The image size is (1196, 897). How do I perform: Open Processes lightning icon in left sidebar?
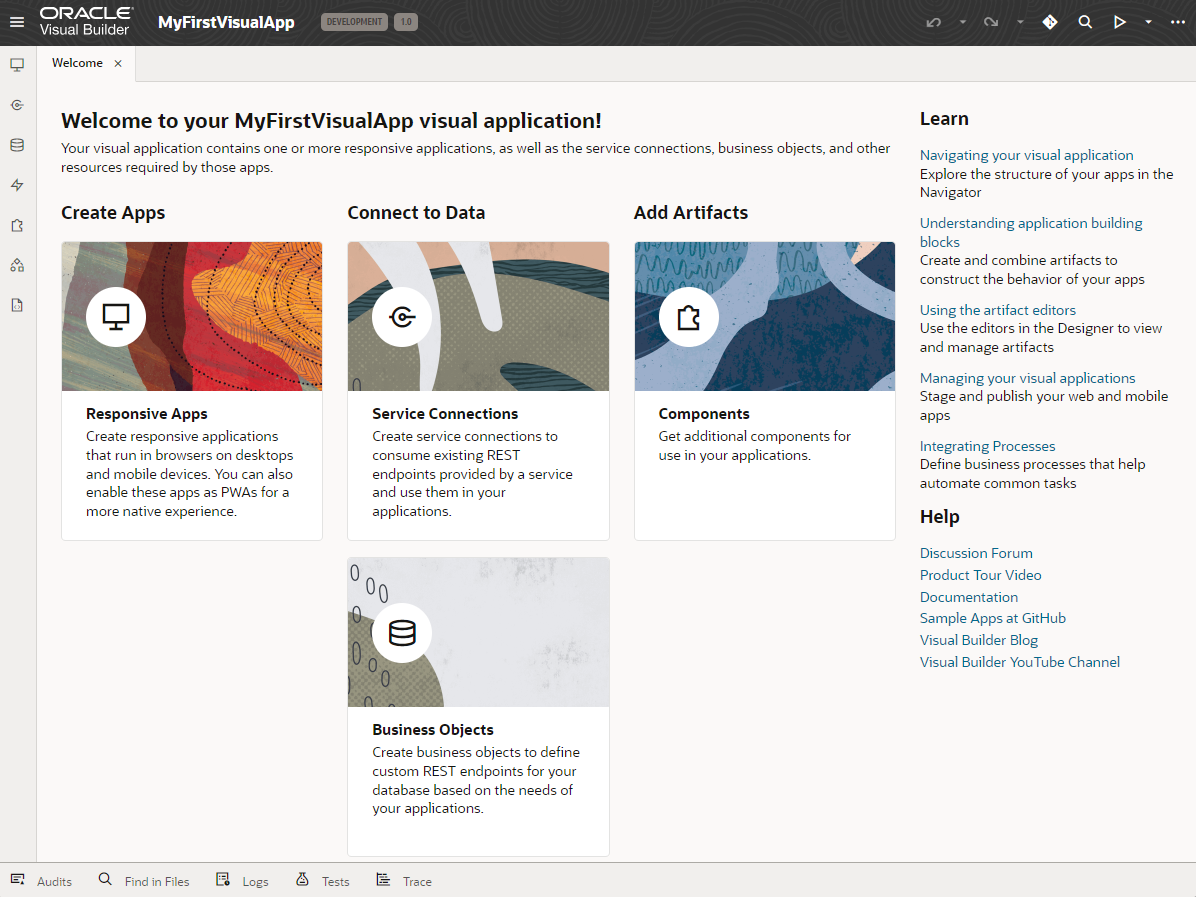pos(17,185)
